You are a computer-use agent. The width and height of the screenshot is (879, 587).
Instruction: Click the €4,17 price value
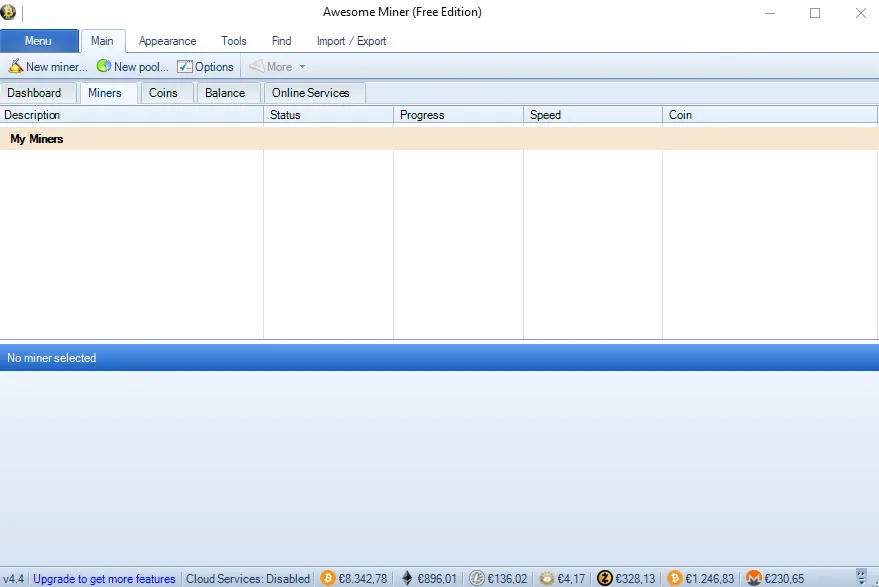point(571,579)
